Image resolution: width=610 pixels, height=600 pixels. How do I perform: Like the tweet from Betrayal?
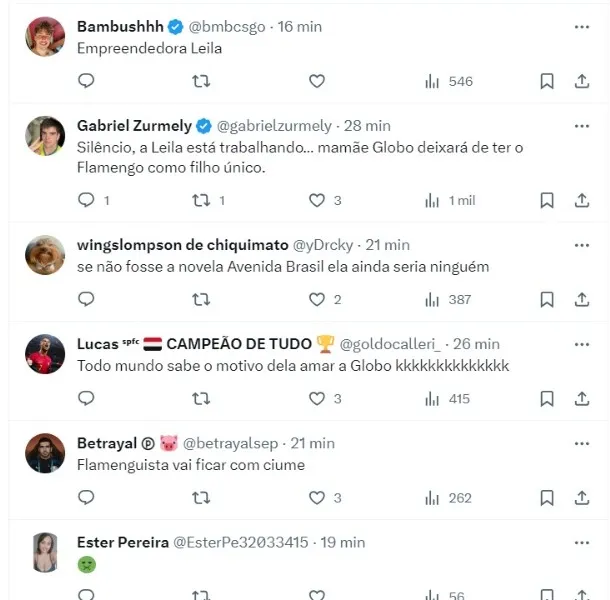click(x=317, y=497)
